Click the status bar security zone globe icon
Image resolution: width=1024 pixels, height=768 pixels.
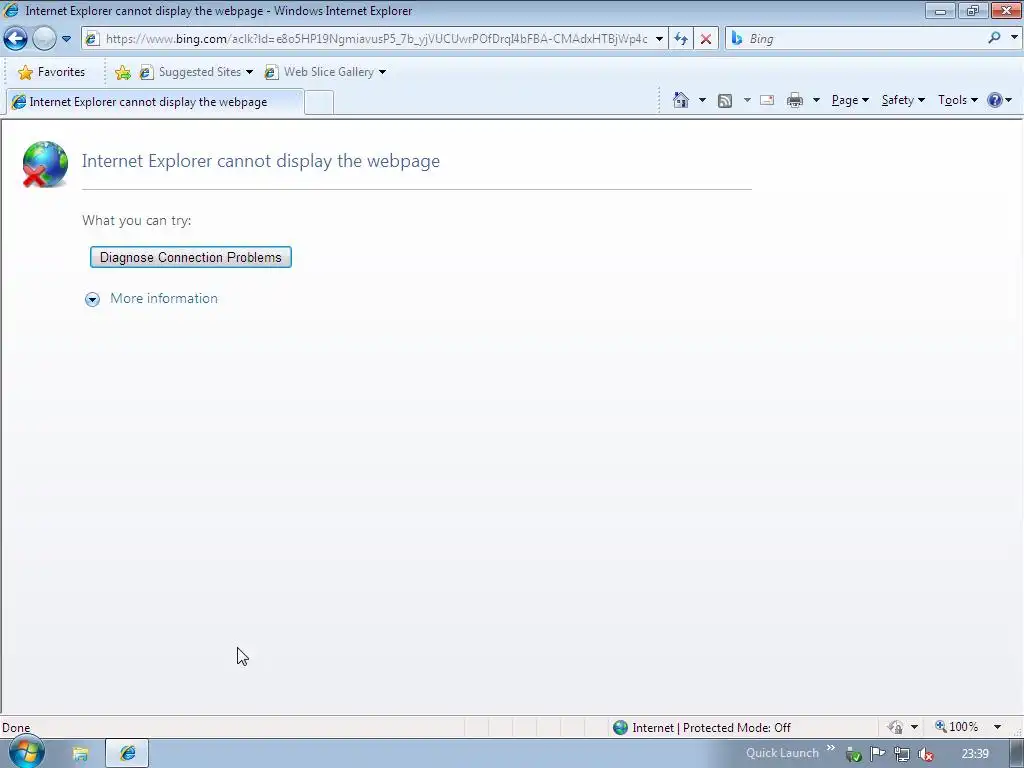(620, 728)
